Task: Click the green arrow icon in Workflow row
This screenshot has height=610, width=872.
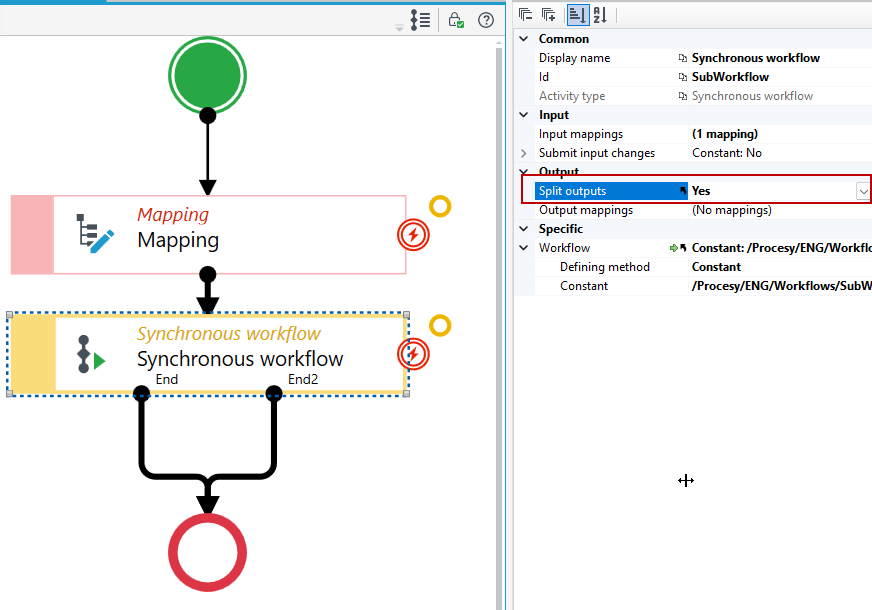Action: click(673, 248)
